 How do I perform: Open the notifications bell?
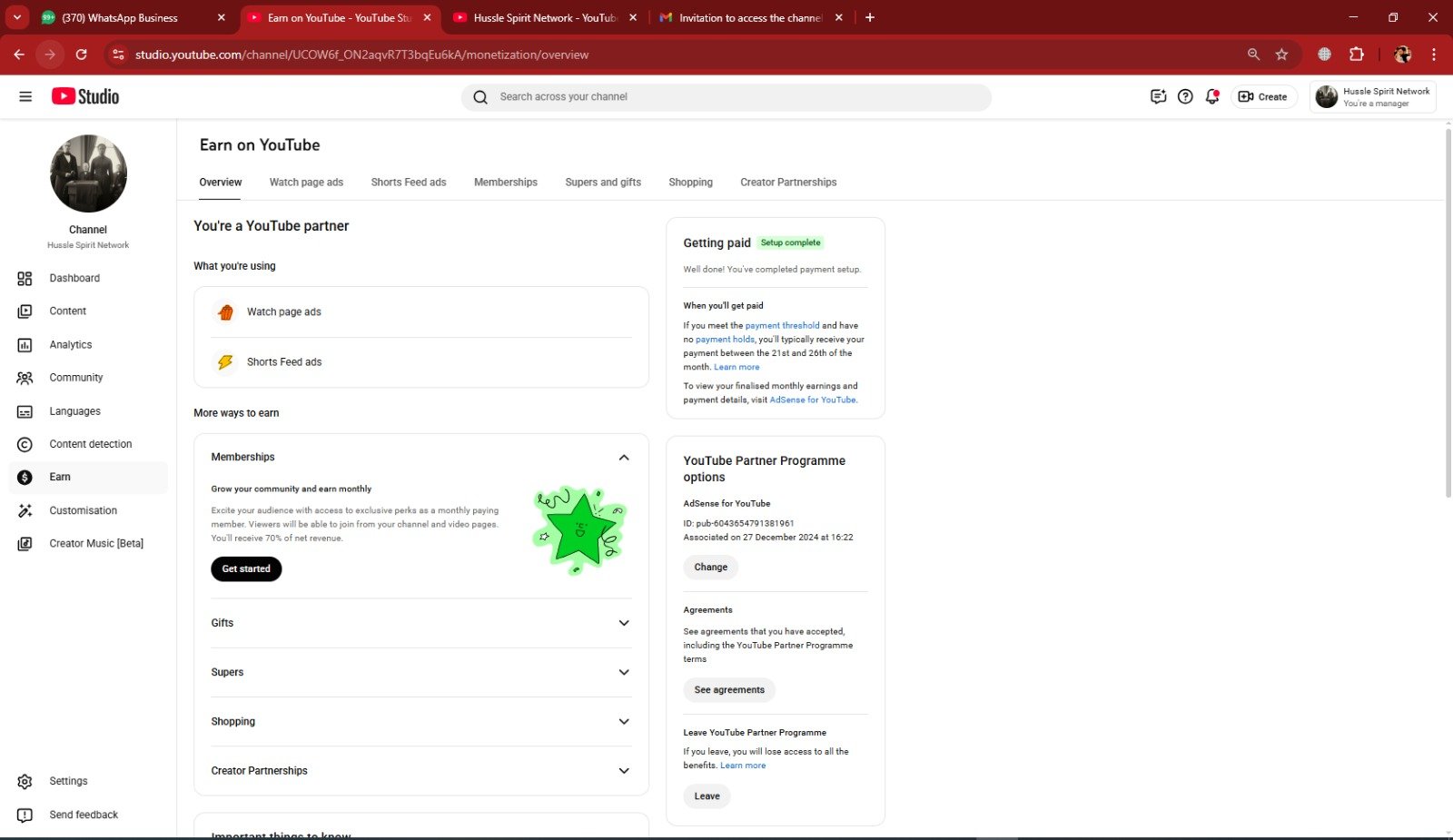1211,96
